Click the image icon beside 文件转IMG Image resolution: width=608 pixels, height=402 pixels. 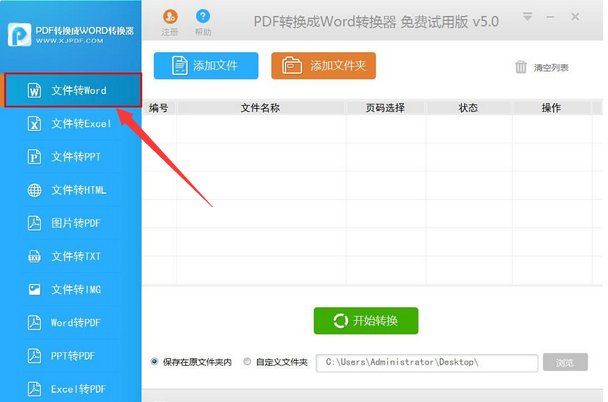click(35, 290)
